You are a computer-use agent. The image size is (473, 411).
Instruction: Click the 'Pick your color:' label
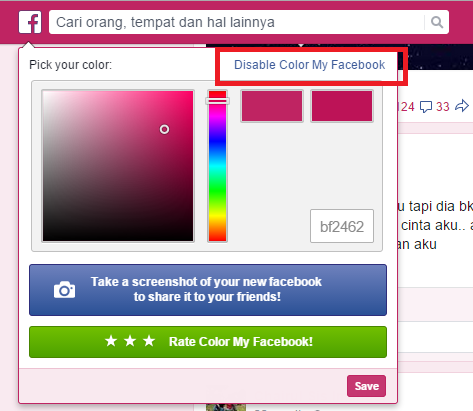[x=71, y=65]
